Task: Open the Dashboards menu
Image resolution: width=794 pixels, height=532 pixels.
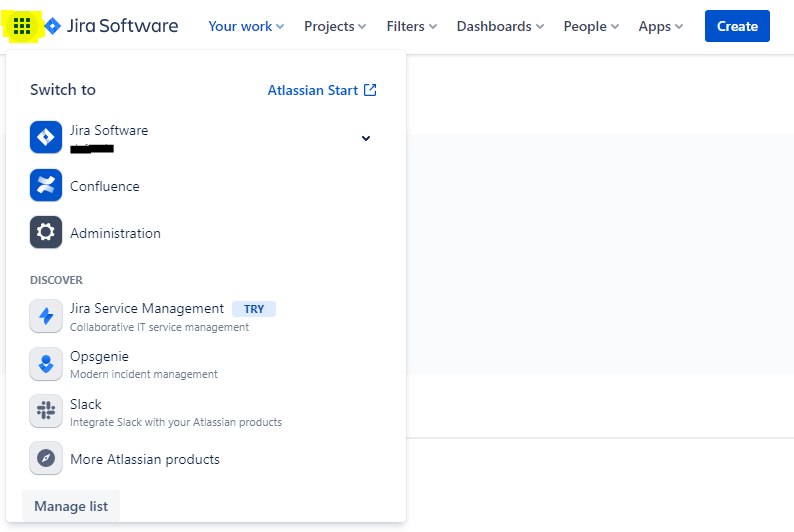Action: click(500, 26)
